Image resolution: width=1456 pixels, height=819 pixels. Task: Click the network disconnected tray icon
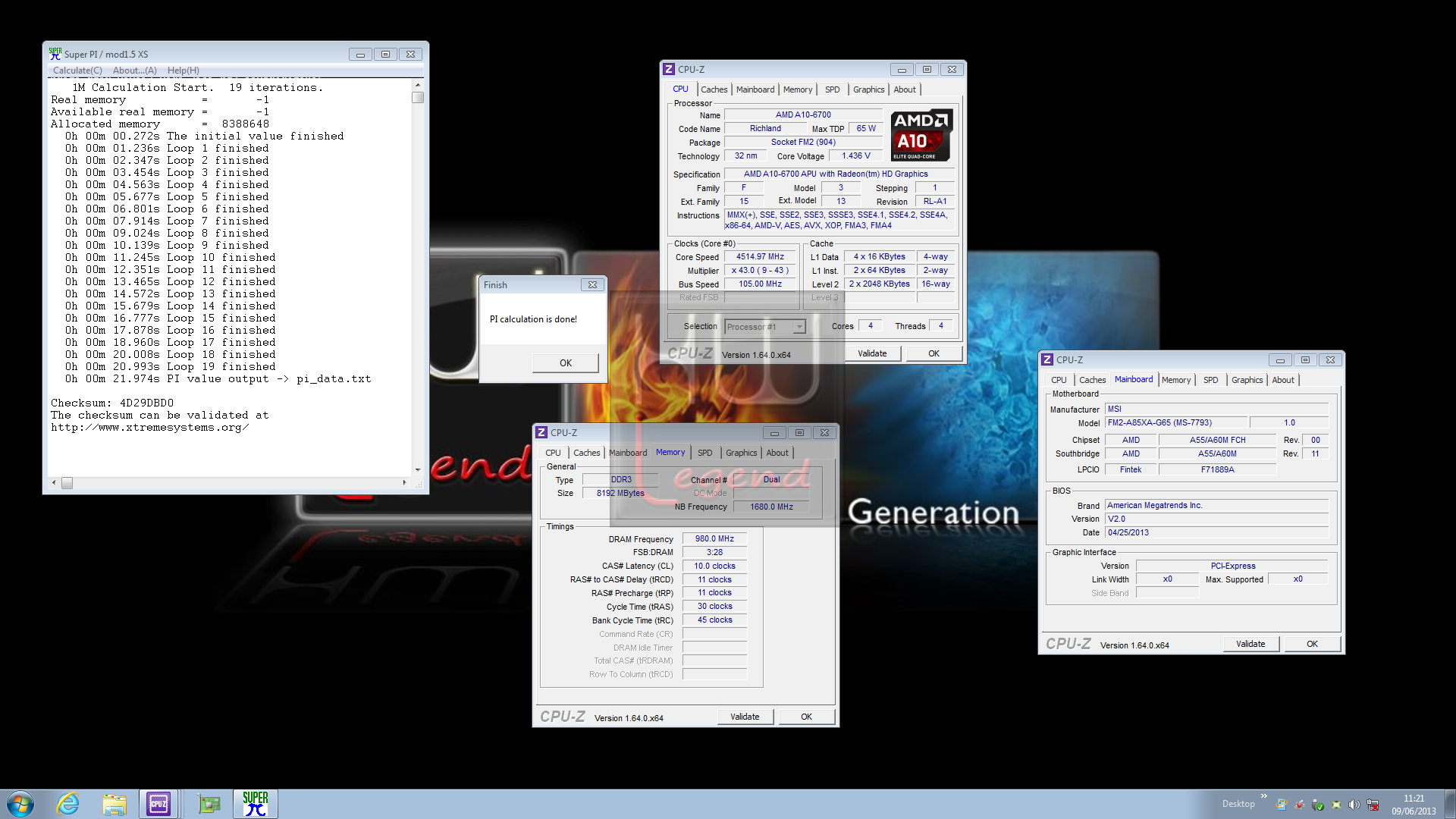1373,805
